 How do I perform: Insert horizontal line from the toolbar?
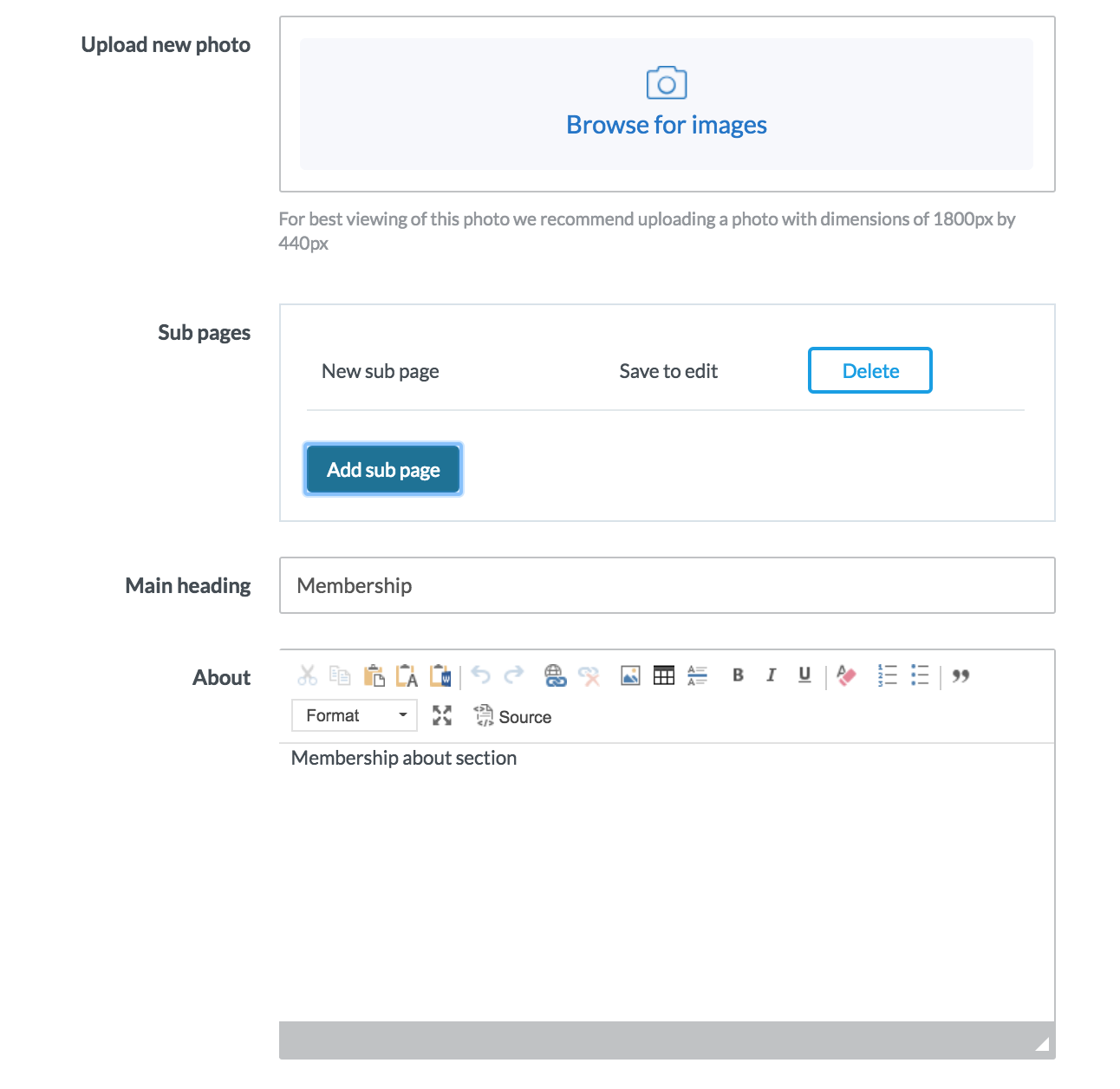(x=697, y=675)
